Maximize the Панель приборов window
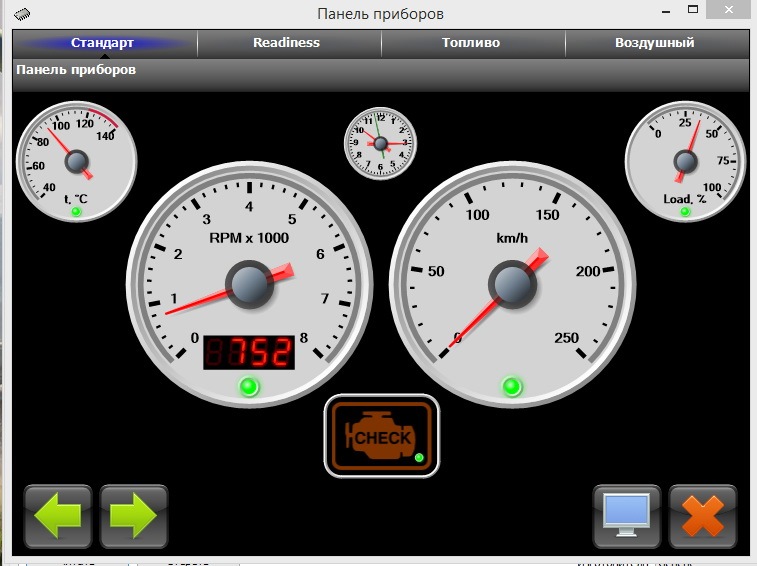The width and height of the screenshot is (757, 566). (693, 9)
